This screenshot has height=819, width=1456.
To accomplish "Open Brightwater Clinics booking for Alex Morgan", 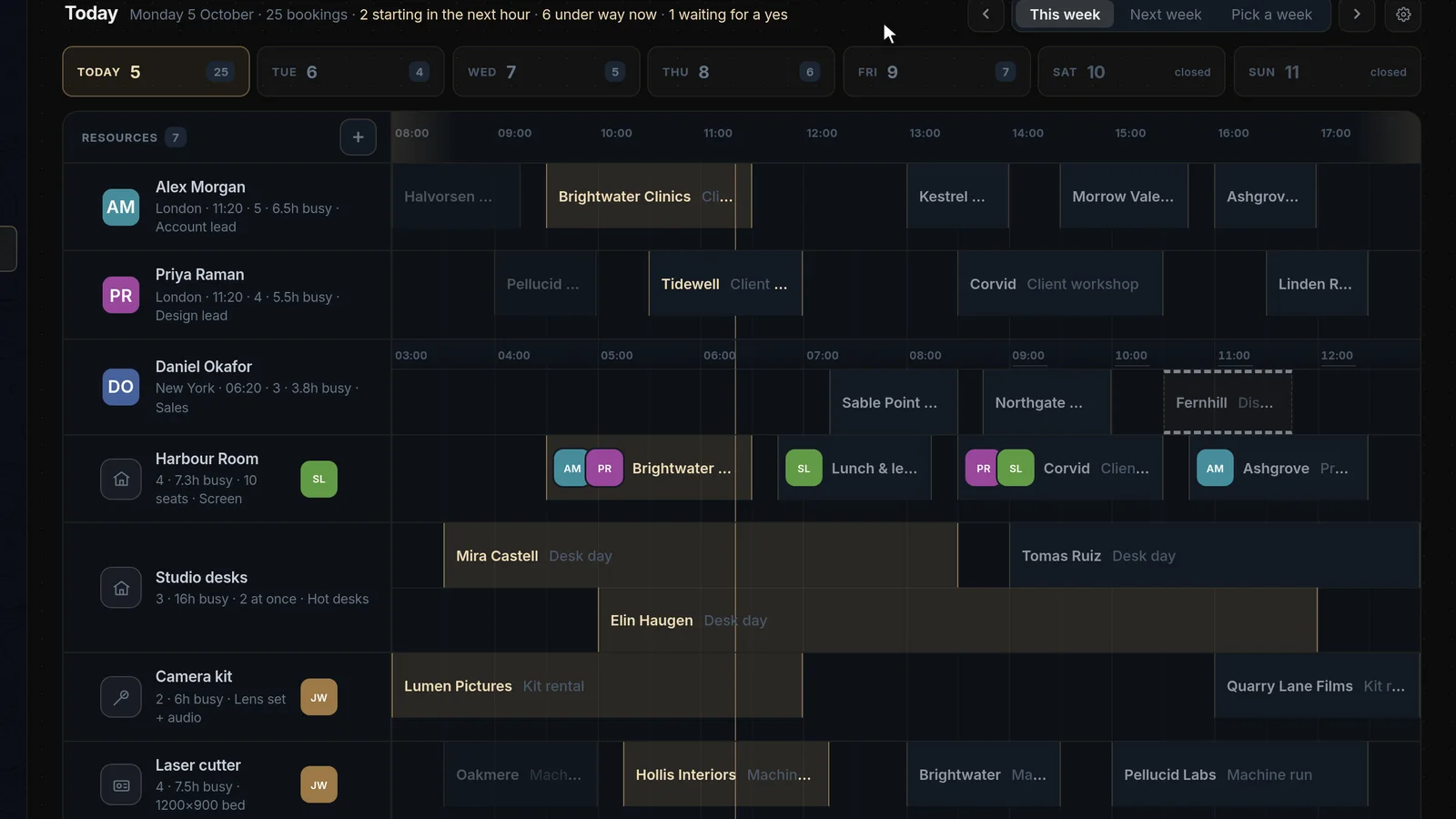I will point(649,196).
